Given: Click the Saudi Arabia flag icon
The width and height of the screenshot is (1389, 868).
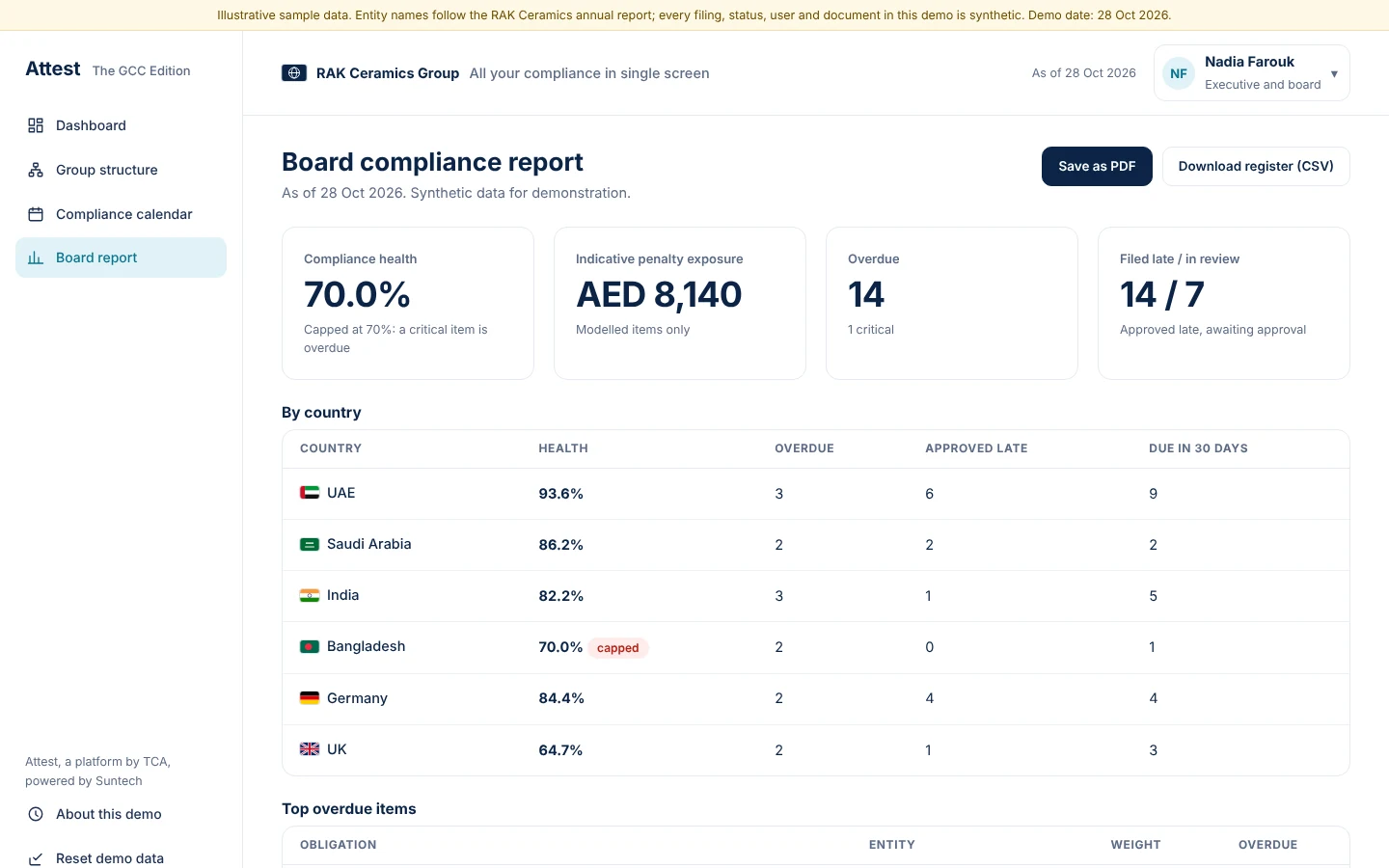Looking at the screenshot, I should [310, 544].
